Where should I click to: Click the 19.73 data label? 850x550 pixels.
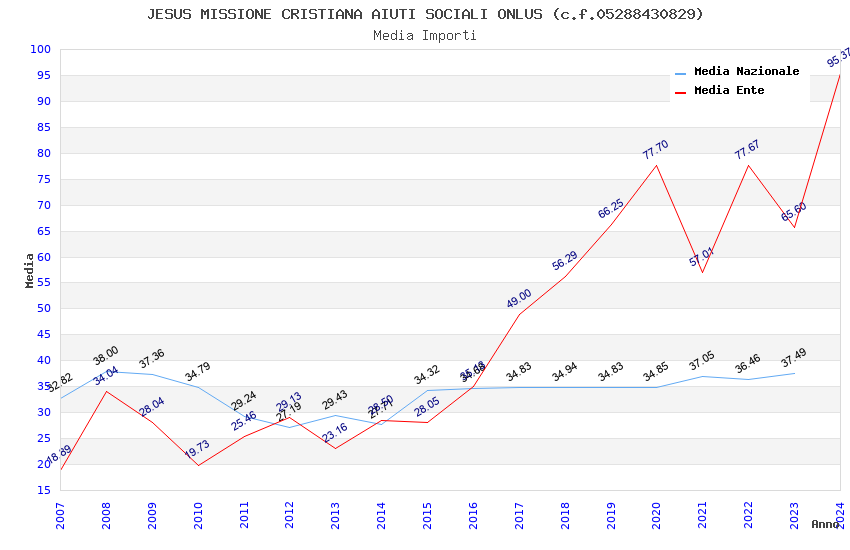[197, 450]
